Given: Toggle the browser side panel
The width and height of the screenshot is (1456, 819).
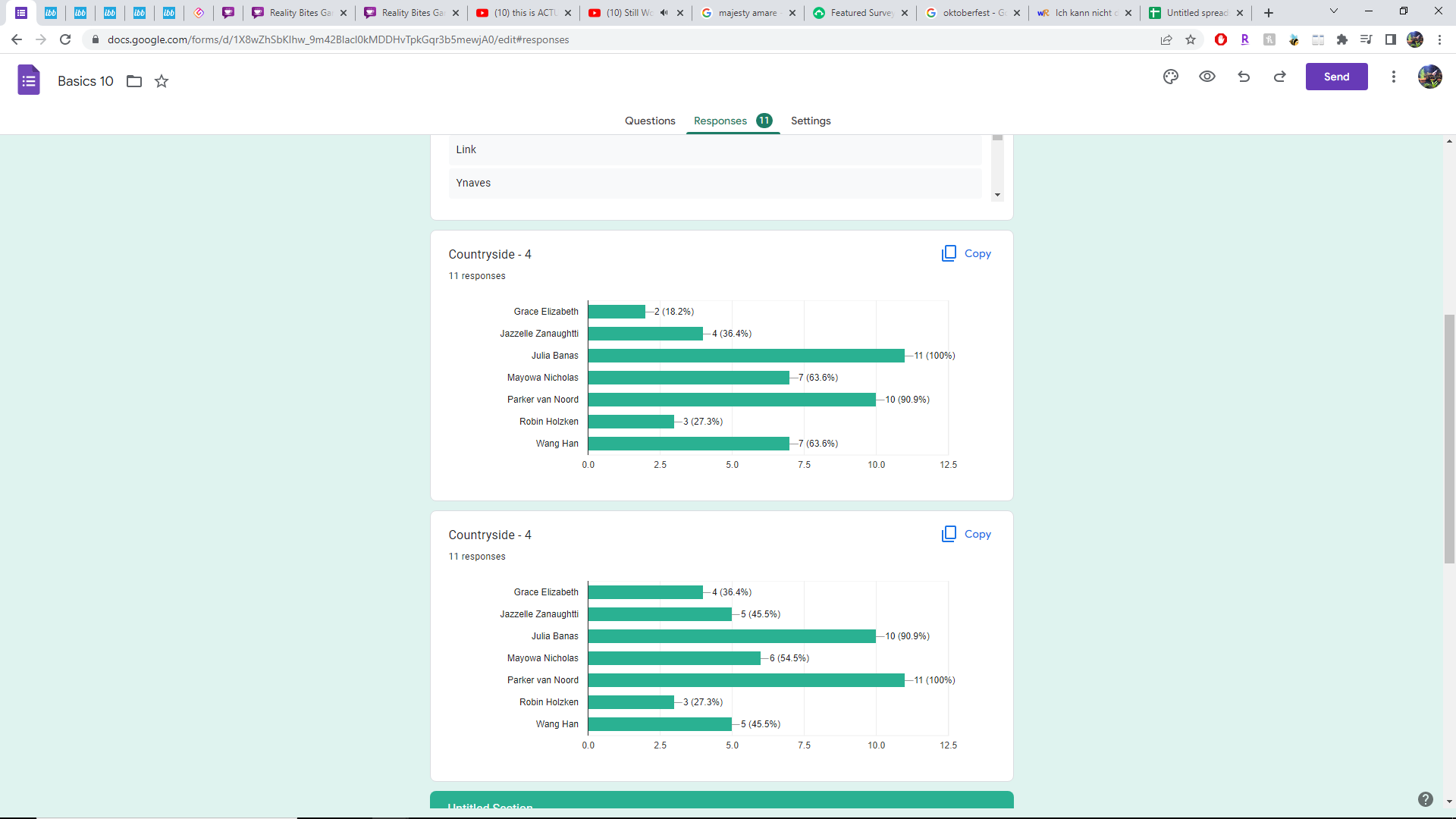Looking at the screenshot, I should coord(1391,39).
